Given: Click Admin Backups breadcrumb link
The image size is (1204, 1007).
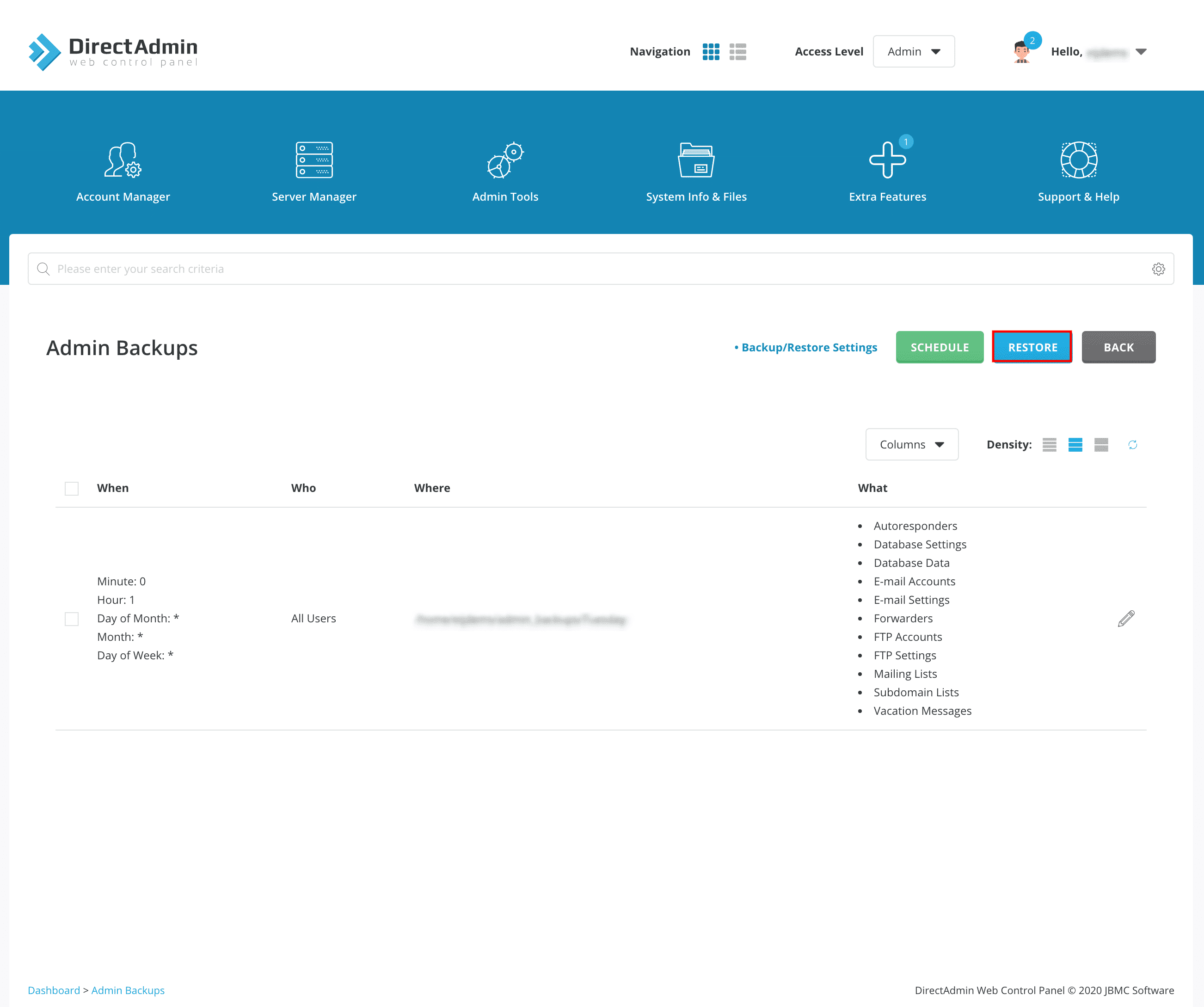Looking at the screenshot, I should click(128, 990).
